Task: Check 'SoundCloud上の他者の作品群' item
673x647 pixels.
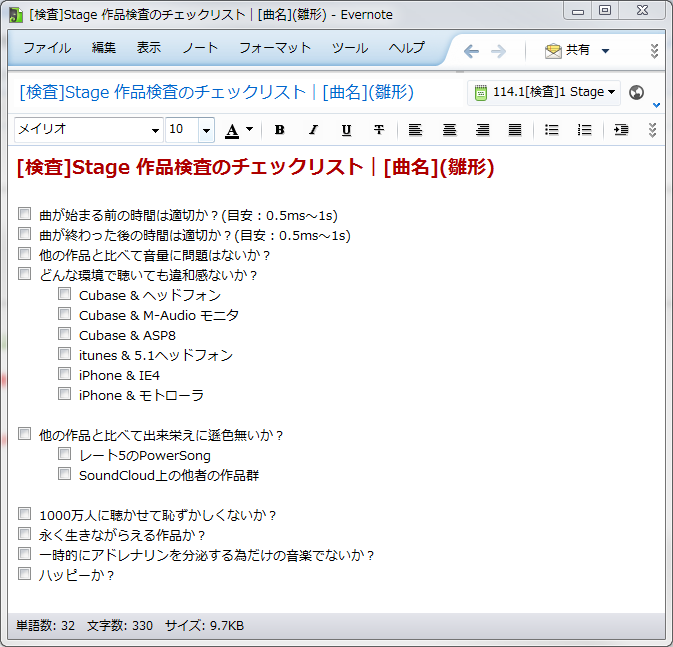Action: pyautogui.click(x=65, y=475)
